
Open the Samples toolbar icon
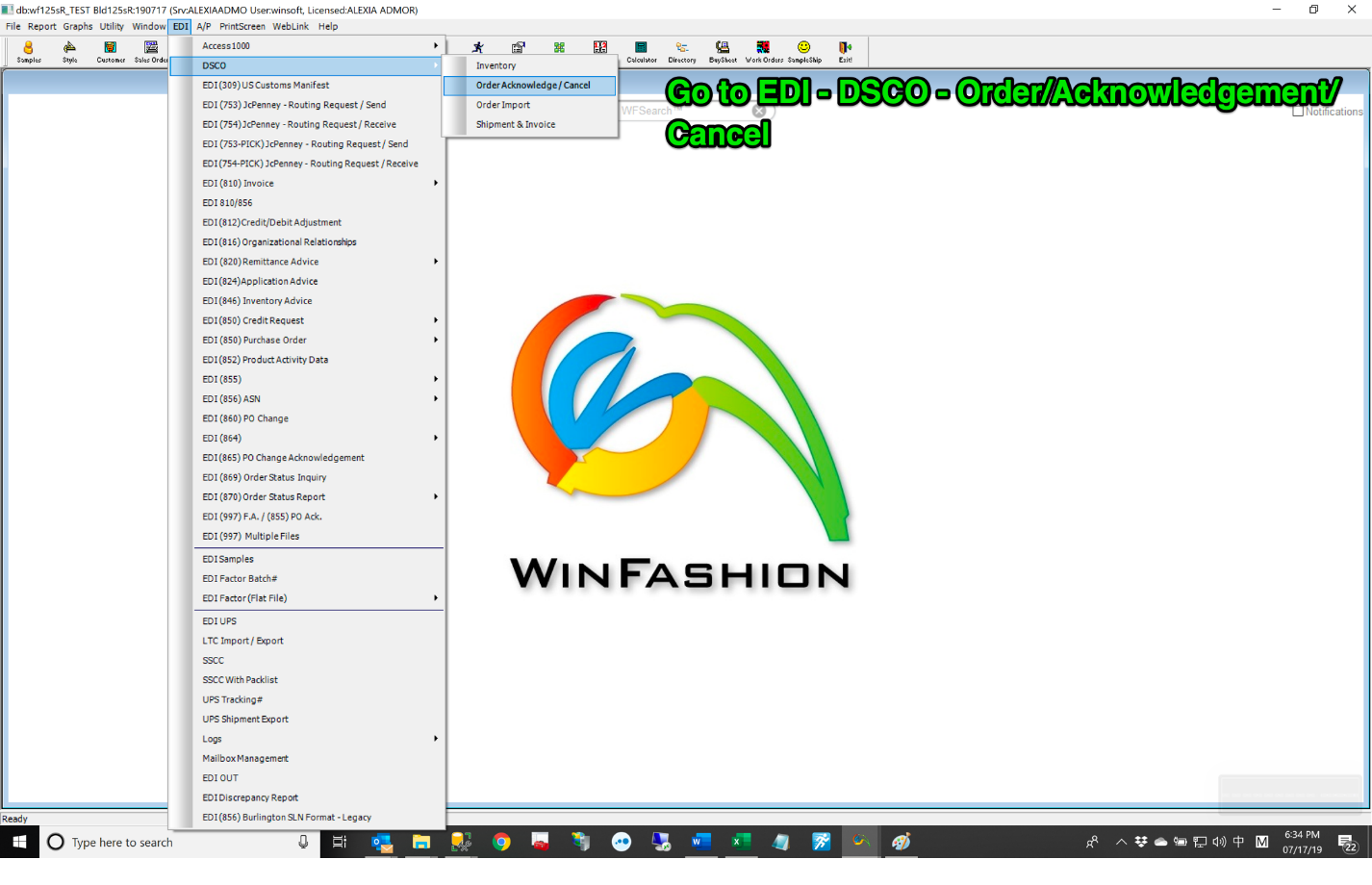[29, 52]
